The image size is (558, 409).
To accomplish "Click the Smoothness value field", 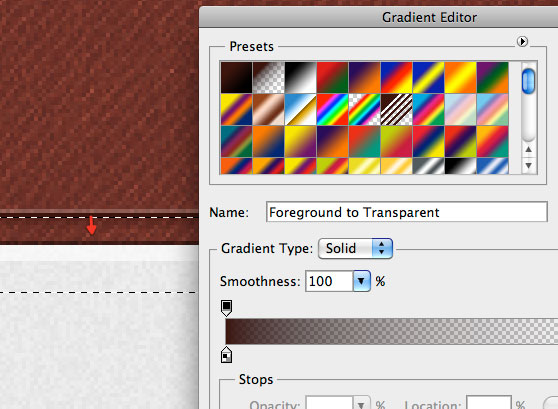I will pyautogui.click(x=330, y=281).
